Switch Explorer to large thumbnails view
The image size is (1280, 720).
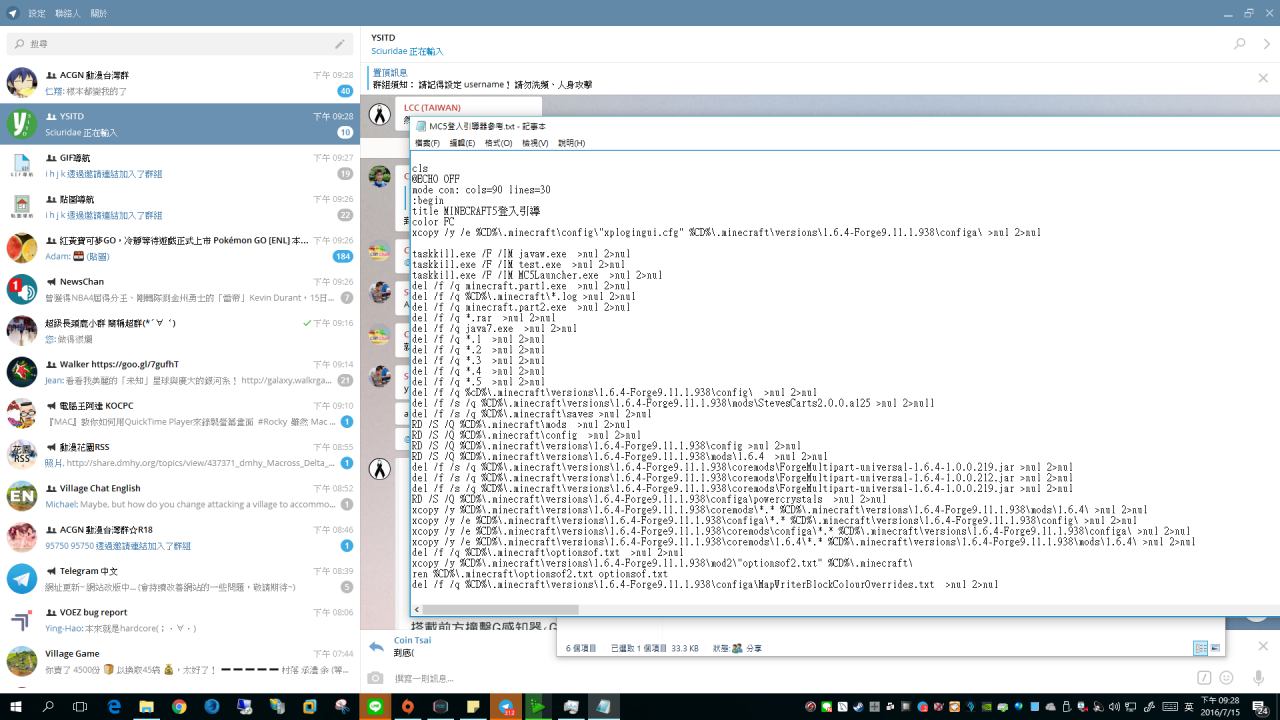pos(1215,648)
